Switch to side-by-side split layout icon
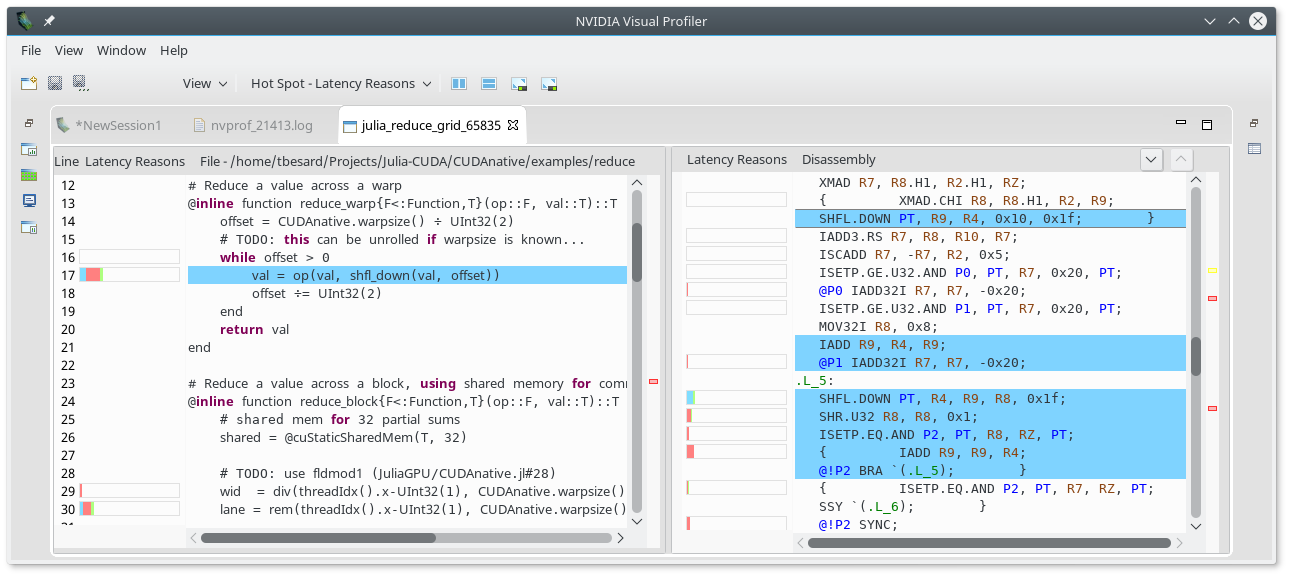 tap(459, 84)
